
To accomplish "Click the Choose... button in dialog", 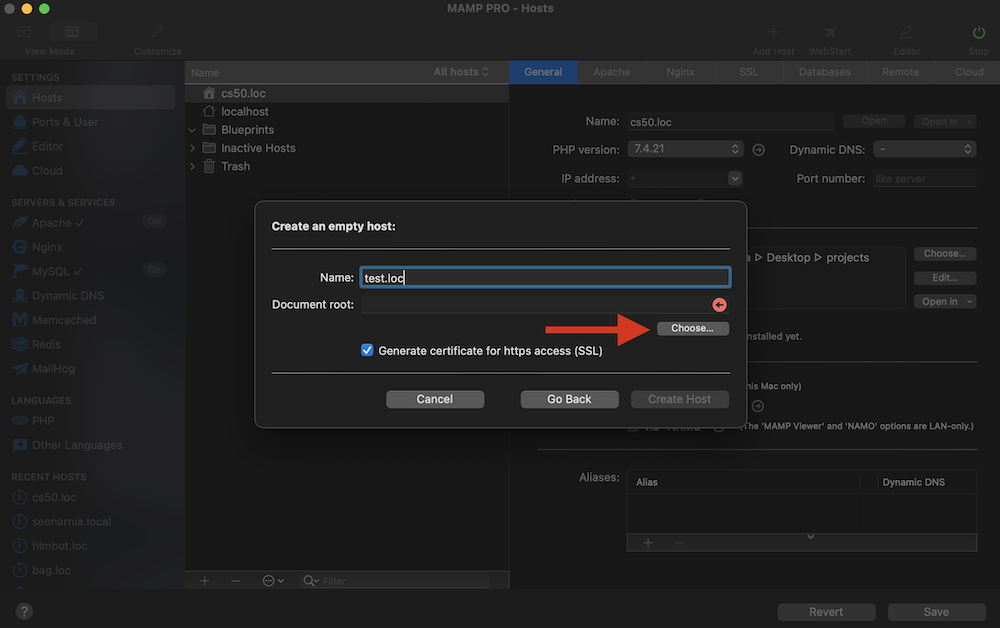I will pyautogui.click(x=692, y=328).
